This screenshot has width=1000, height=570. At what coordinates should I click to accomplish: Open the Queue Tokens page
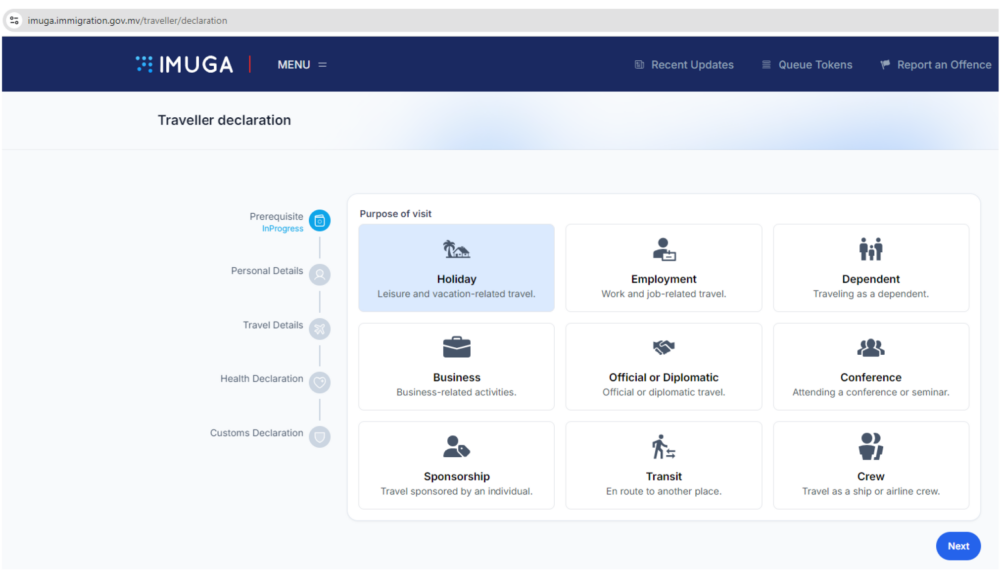click(807, 65)
